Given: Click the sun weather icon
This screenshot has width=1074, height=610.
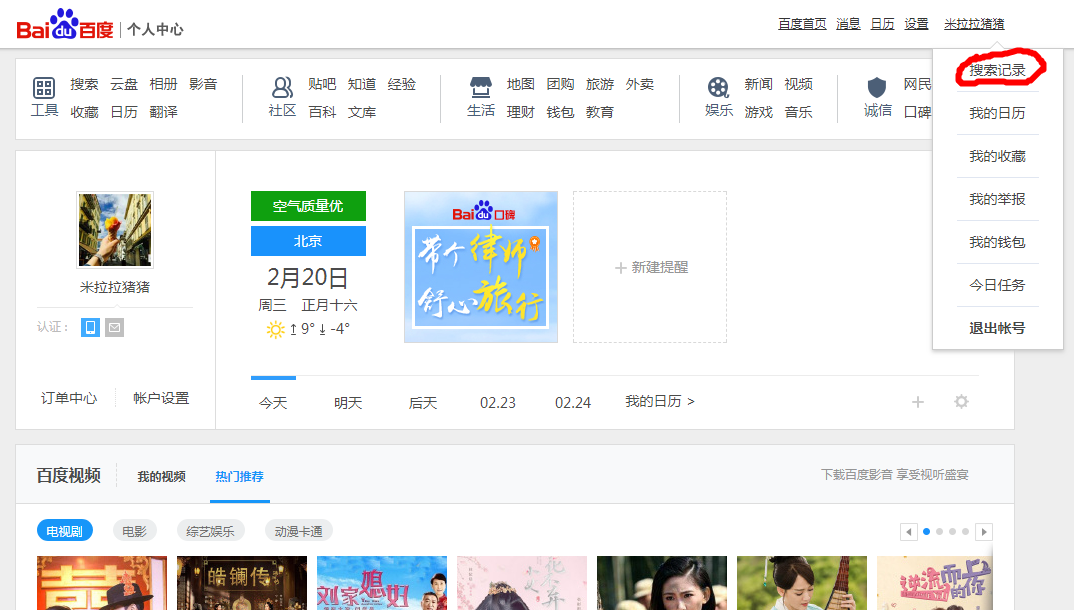Looking at the screenshot, I should [275, 329].
